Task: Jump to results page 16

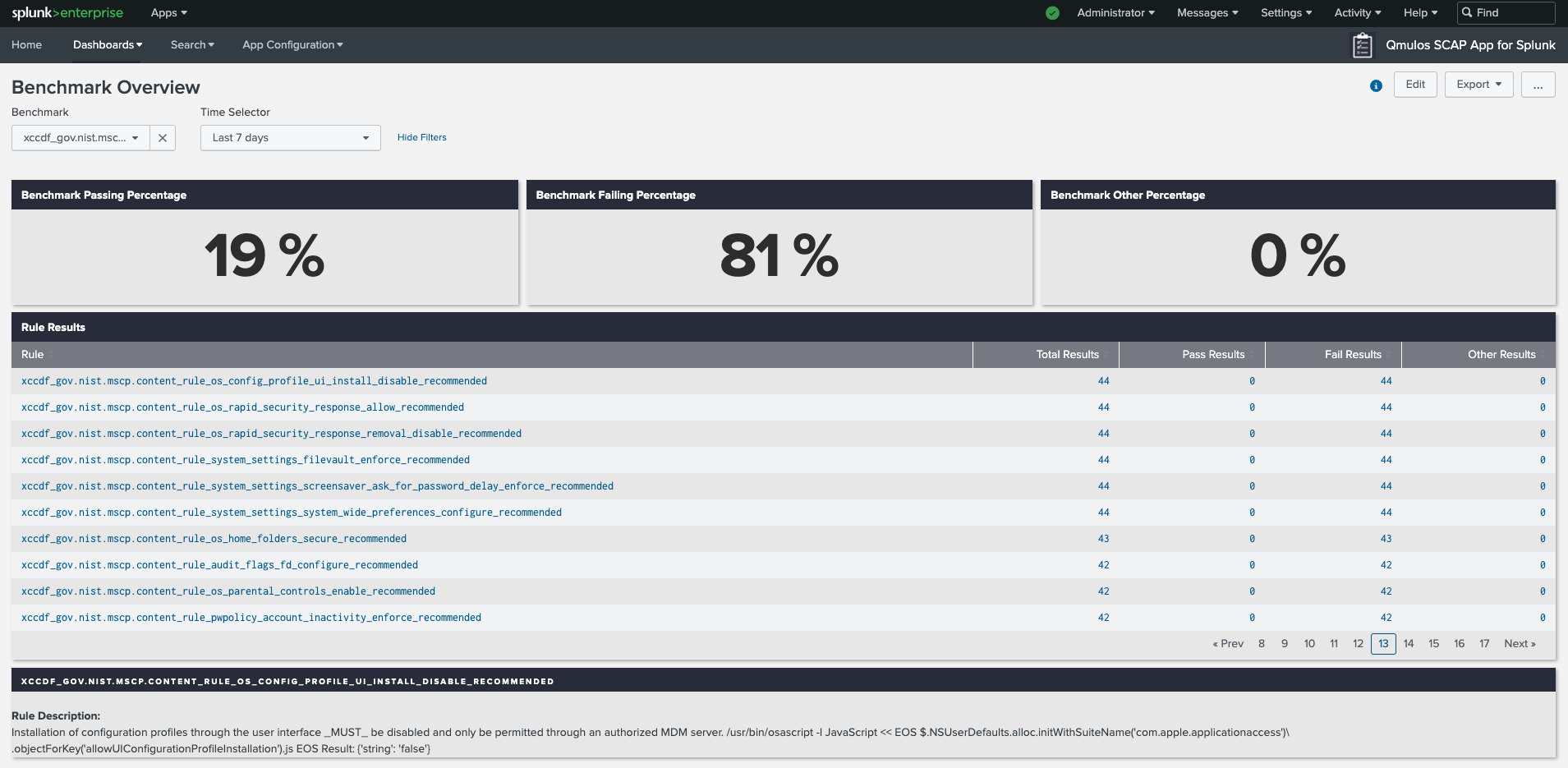Action: click(1459, 644)
